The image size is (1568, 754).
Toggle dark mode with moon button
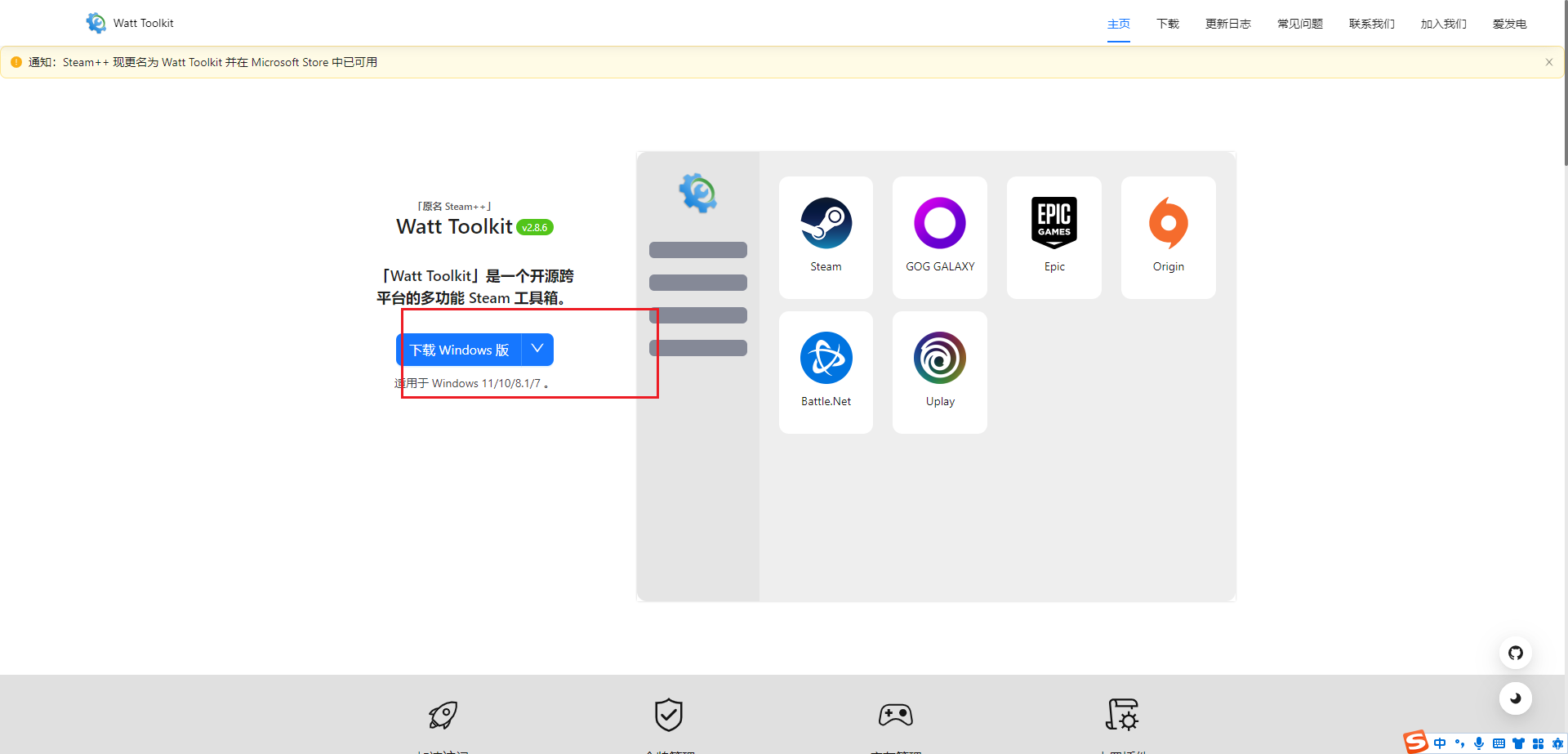coord(1515,698)
